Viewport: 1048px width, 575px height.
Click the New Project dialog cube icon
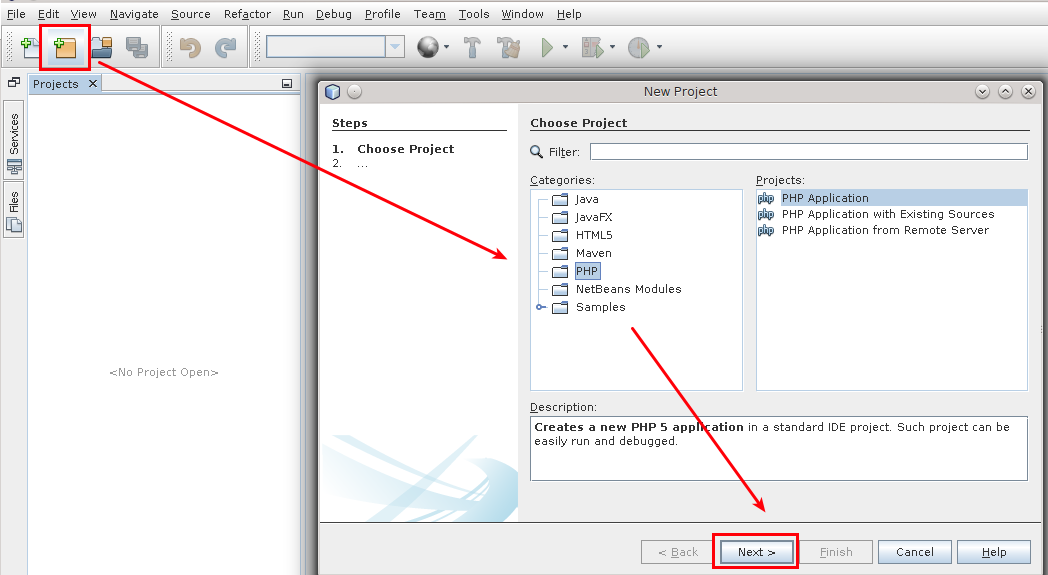(x=333, y=92)
